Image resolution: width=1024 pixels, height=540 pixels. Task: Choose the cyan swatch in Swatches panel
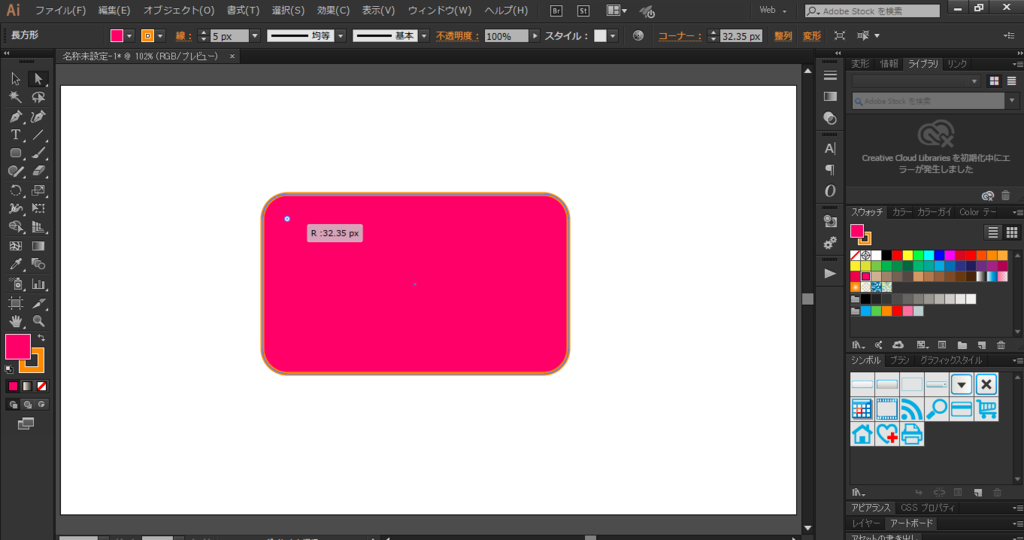coord(929,255)
